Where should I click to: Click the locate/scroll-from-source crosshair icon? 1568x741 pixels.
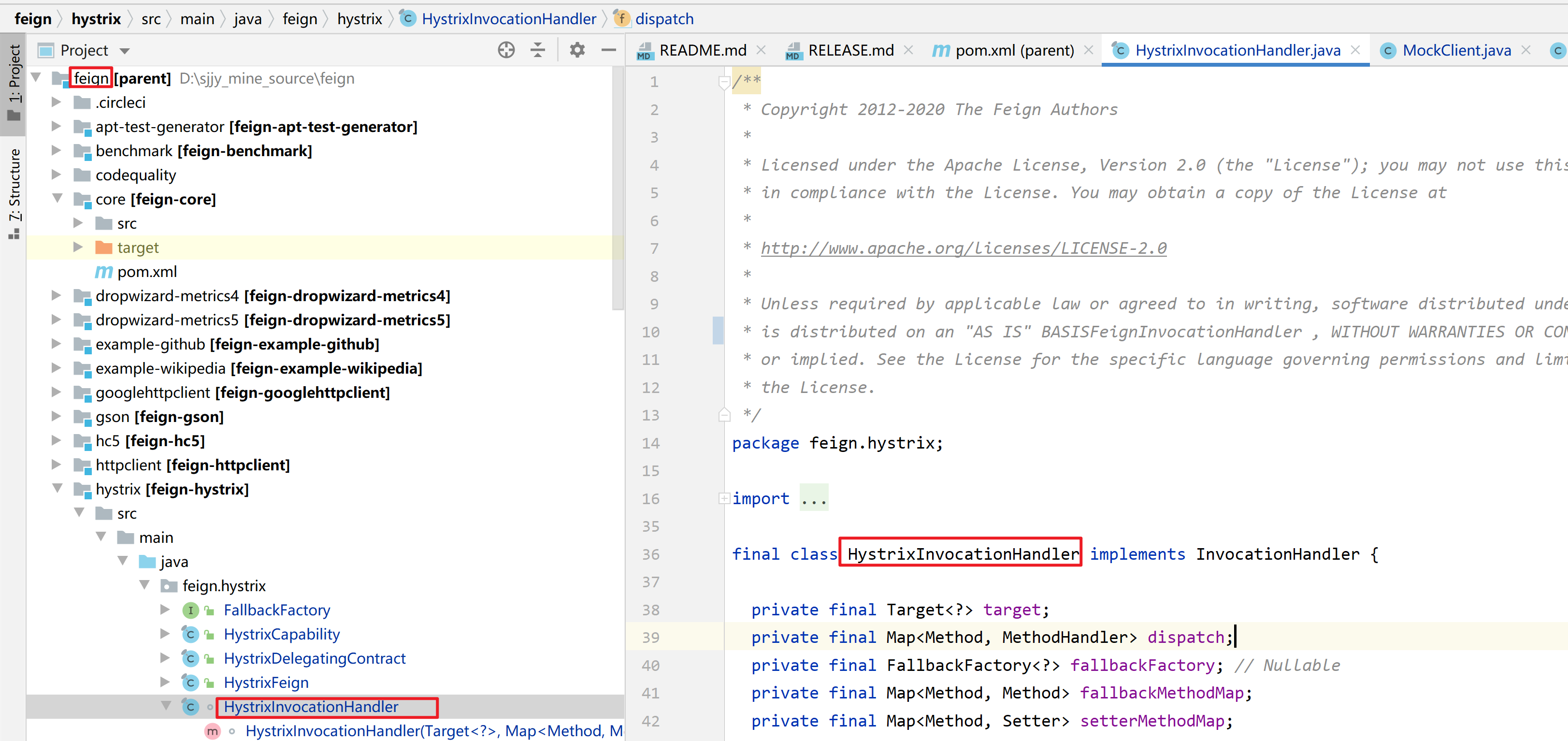(x=506, y=50)
